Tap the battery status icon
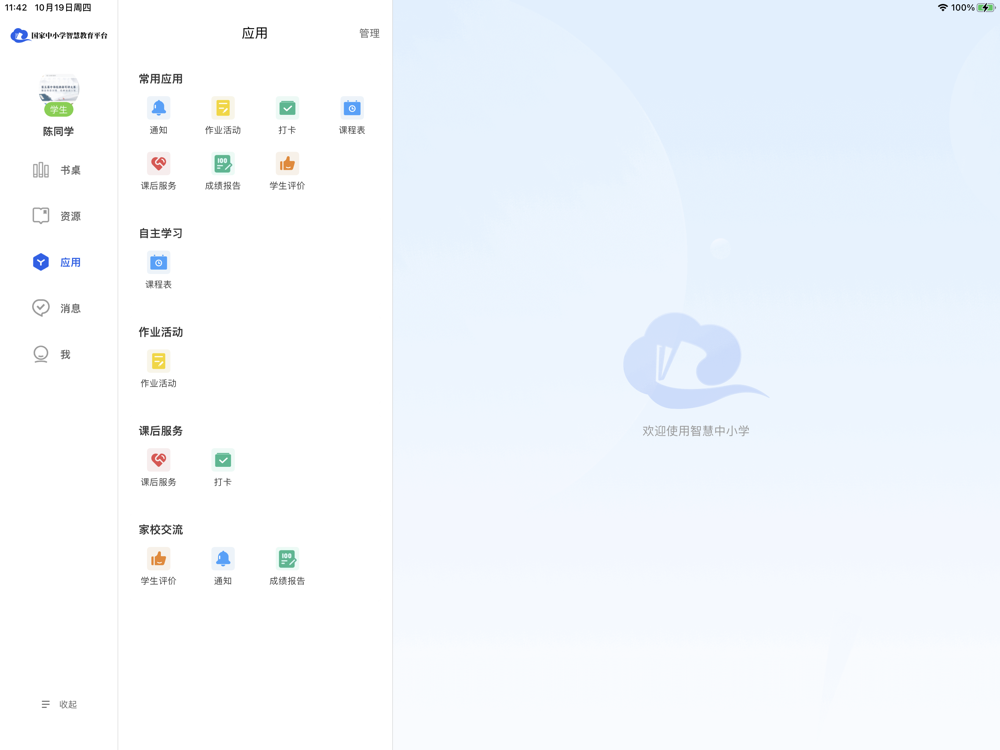The image size is (1000, 750). (986, 8)
